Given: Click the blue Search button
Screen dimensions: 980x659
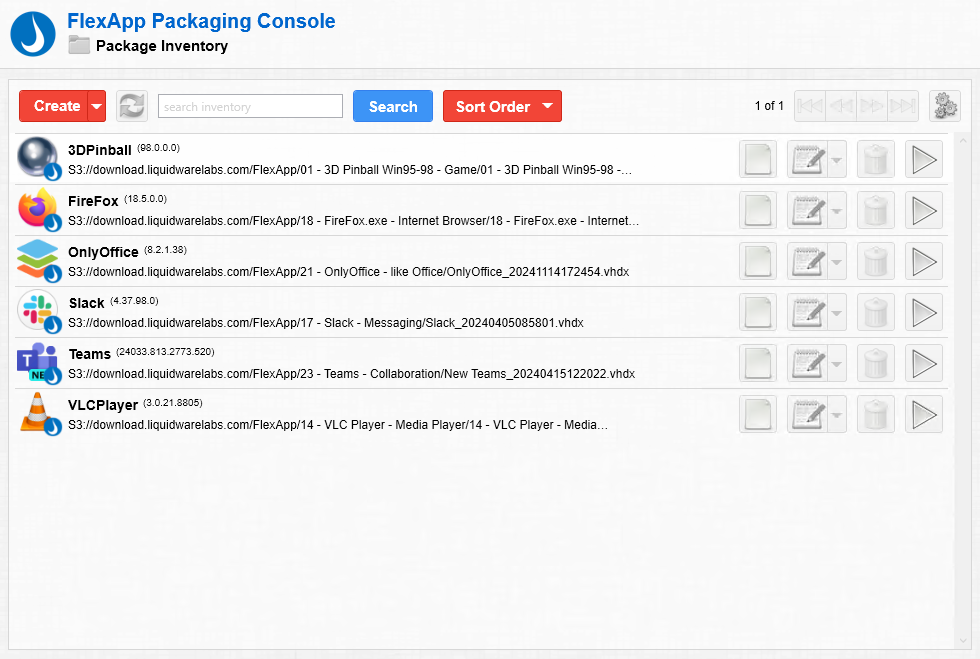Looking at the screenshot, I should (x=392, y=106).
